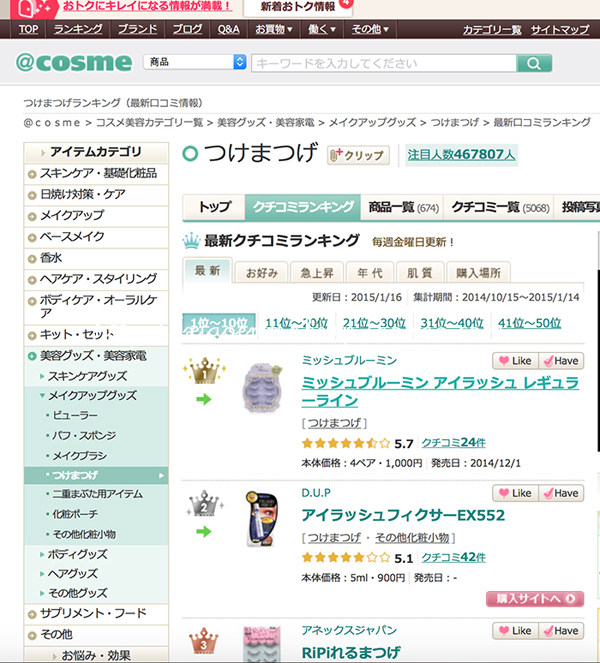
Task: Open アネックスジャパン brand link
Action: [349, 630]
